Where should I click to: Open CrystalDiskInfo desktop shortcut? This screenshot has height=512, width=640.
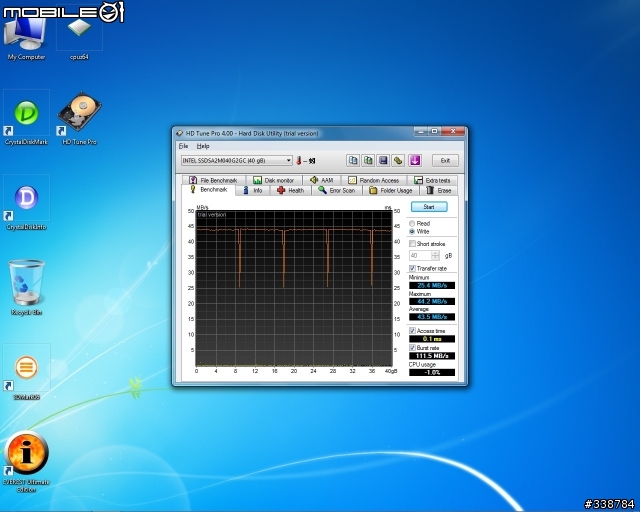(x=26, y=203)
